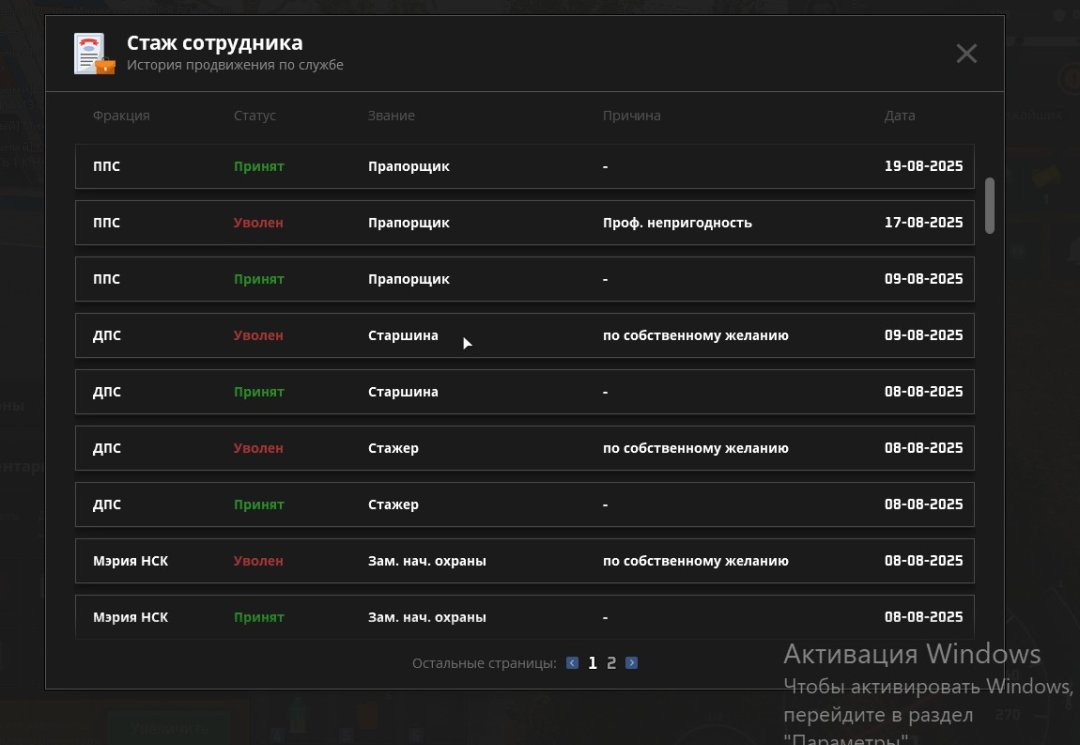Click по собственному желанию in Старшина row
Viewport: 1080px width, 745px height.
pyautogui.click(x=696, y=335)
